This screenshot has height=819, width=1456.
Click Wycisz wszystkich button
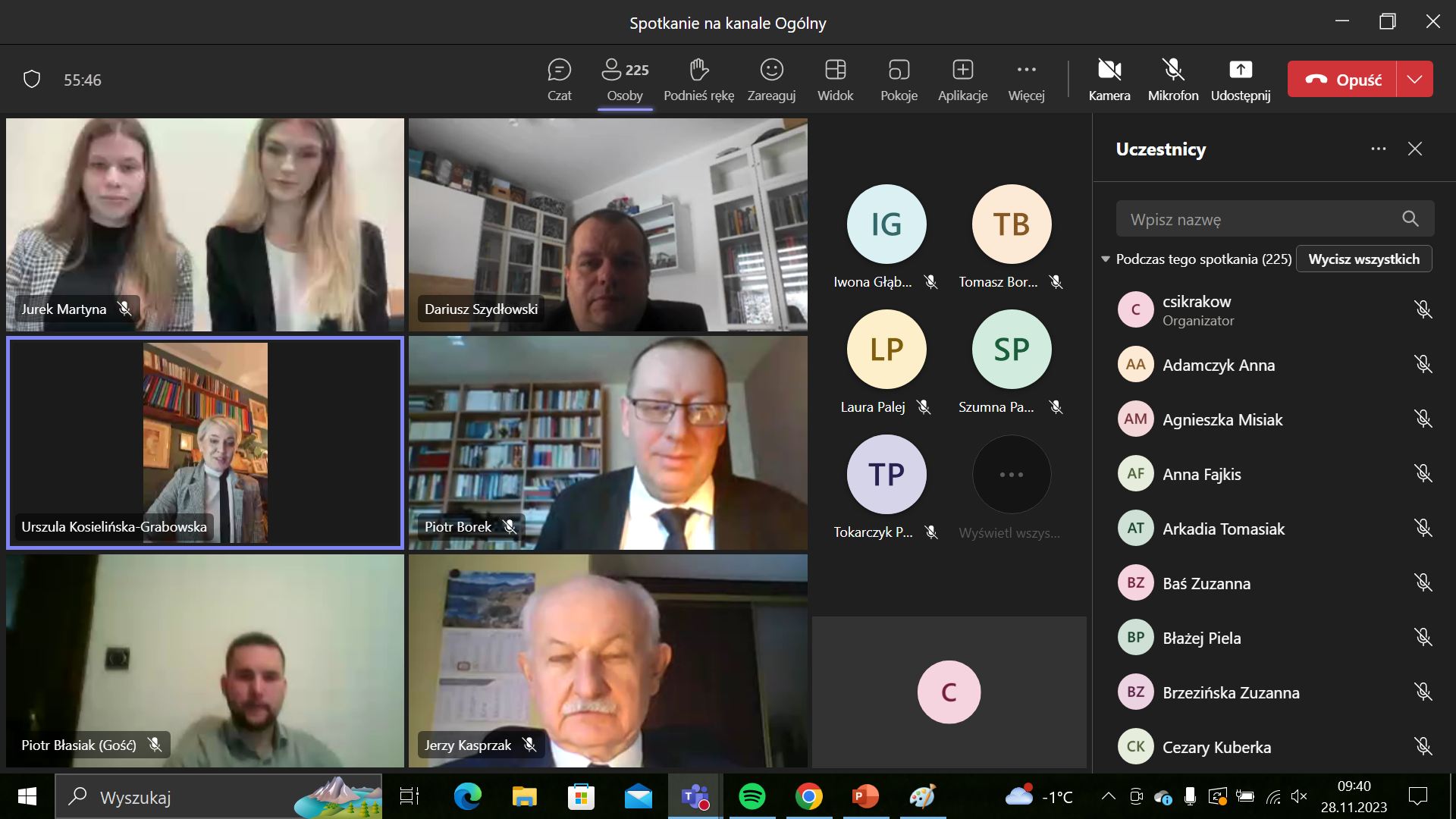pos(1363,259)
